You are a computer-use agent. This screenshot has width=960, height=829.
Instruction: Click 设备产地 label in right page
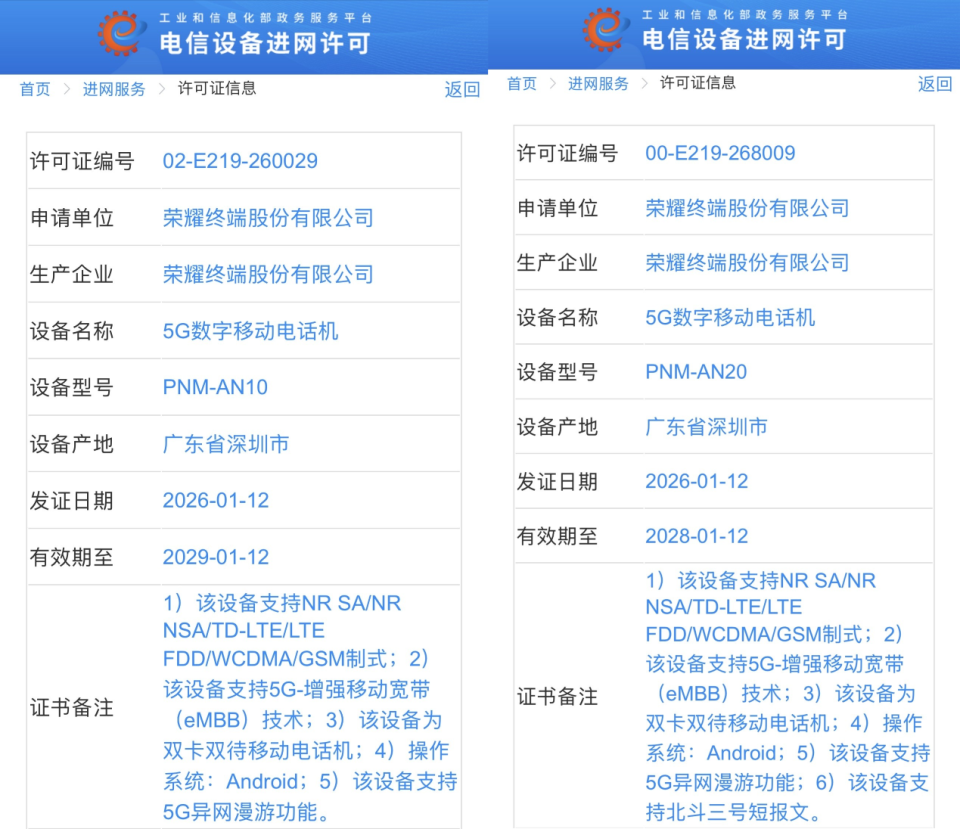557,427
